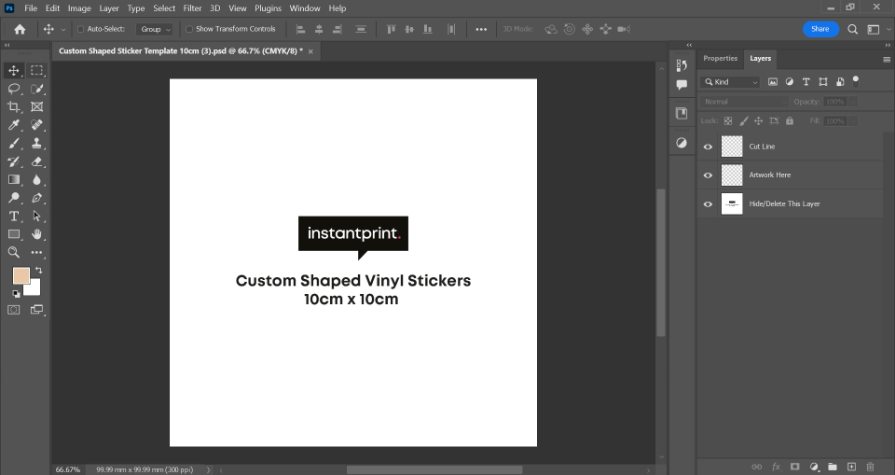Select the Path Selection tool
The height and width of the screenshot is (475, 895).
[37, 216]
